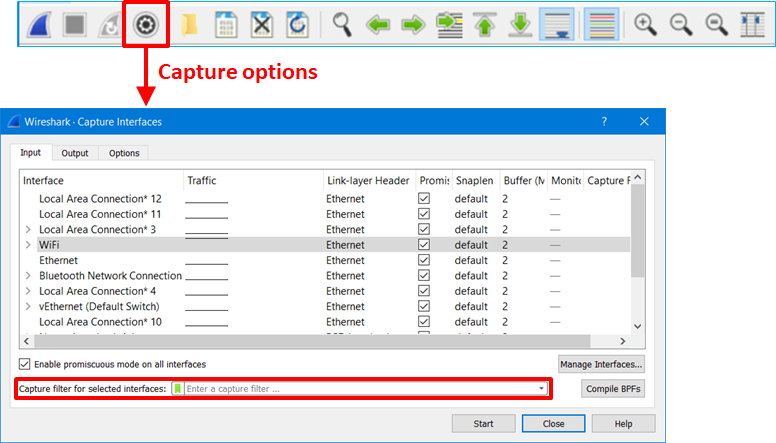The height and width of the screenshot is (443, 776).
Task: Open capture options gear icon
Action: point(146,24)
